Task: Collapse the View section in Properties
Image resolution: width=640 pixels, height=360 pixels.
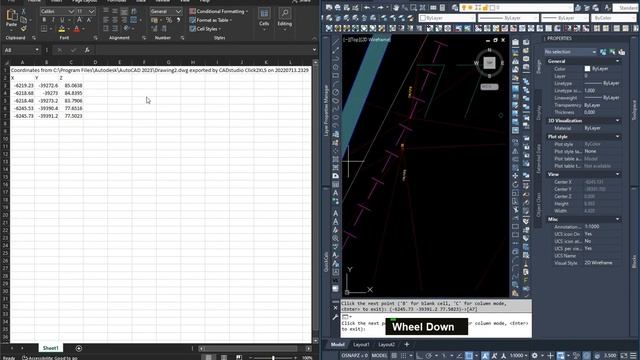Action: coord(617,174)
